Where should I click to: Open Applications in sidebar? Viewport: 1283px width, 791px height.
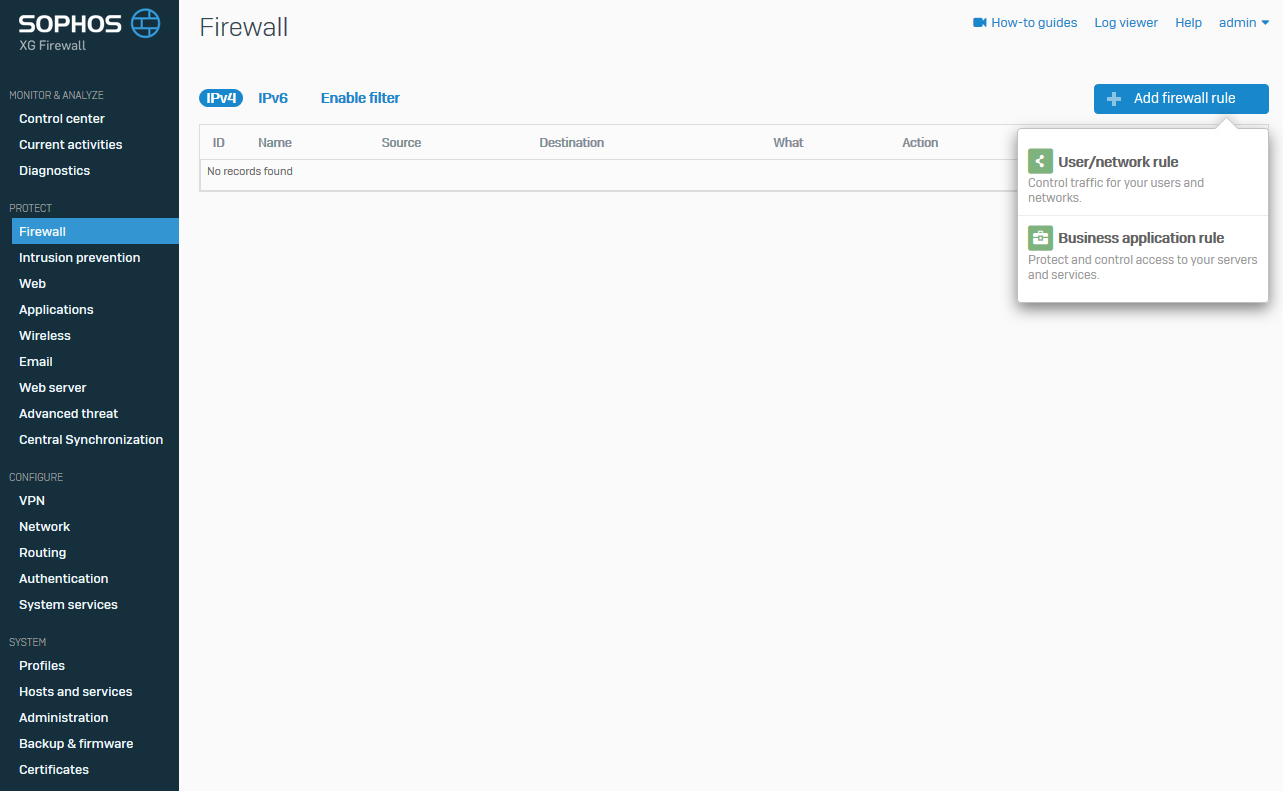(56, 310)
